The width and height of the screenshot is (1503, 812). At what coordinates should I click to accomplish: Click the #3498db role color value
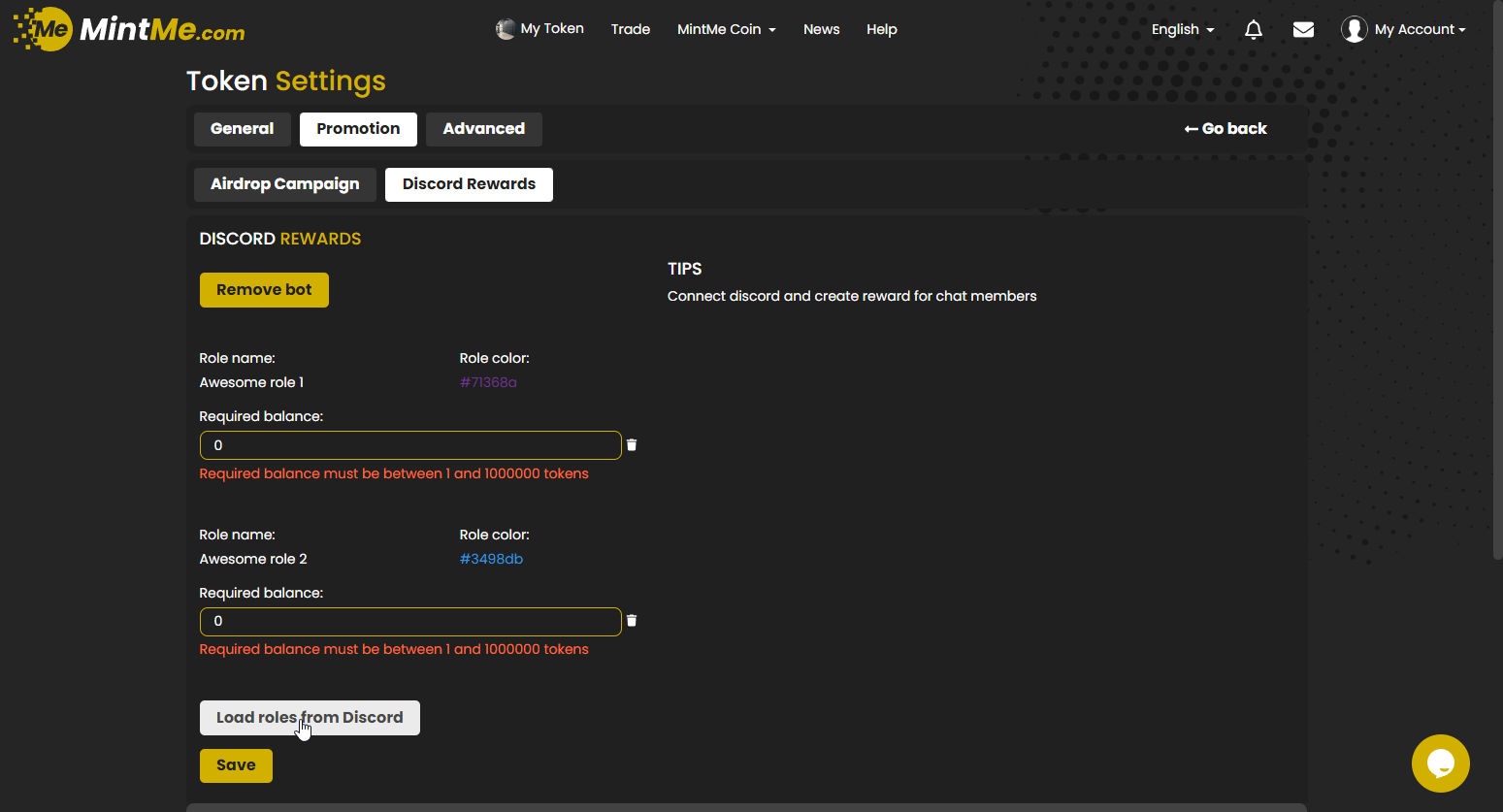(x=491, y=559)
